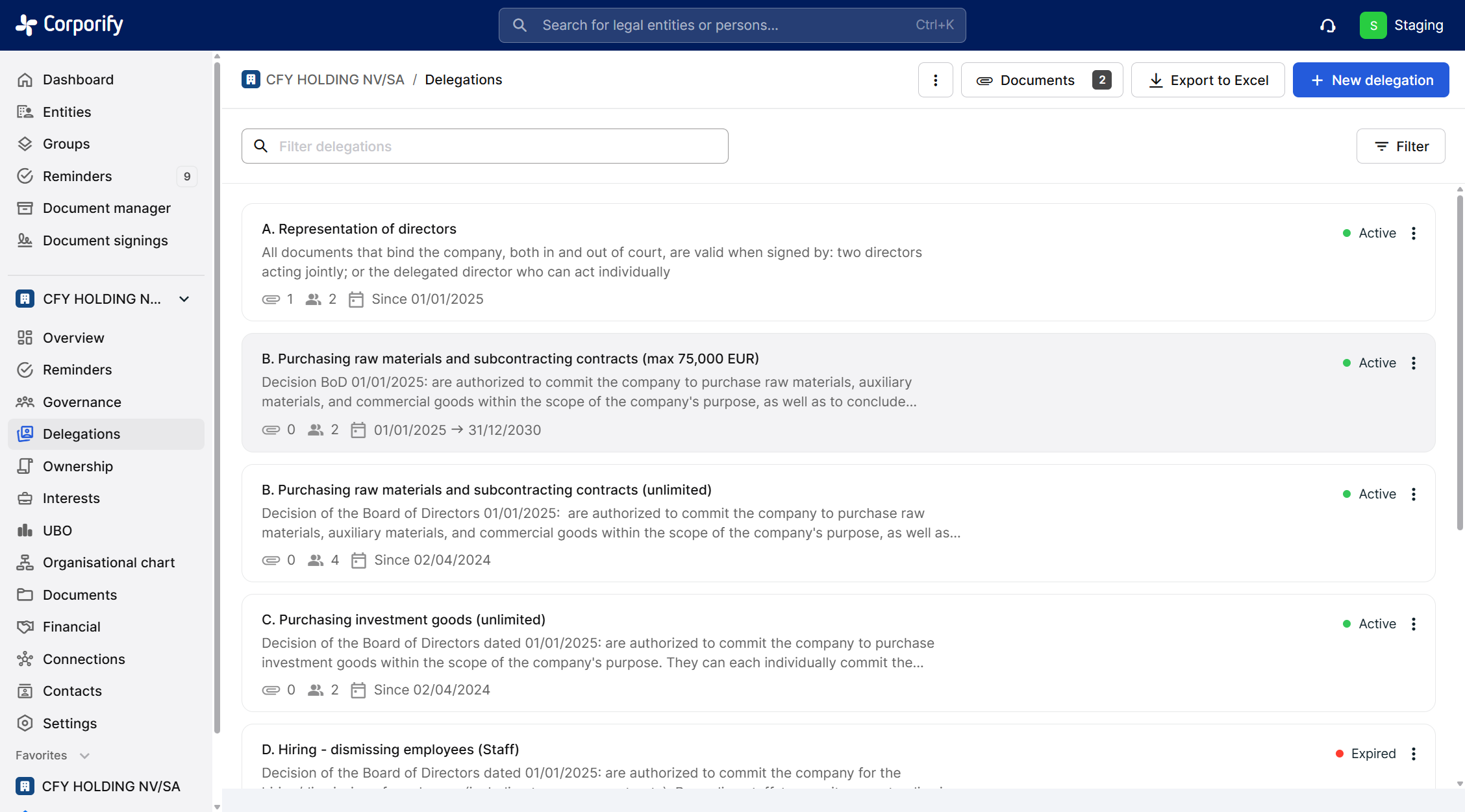
Task: Focus the global entity search bar
Action: pos(732,25)
